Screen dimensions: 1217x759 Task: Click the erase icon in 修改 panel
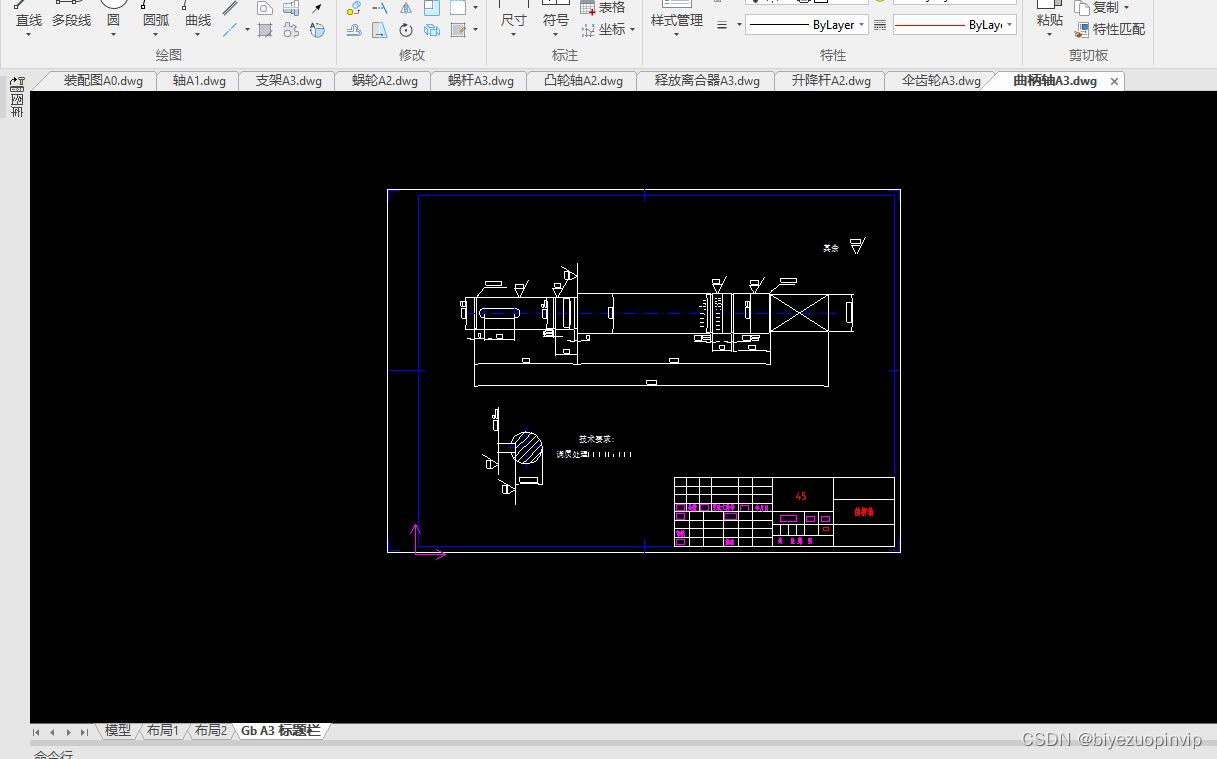coord(354,8)
